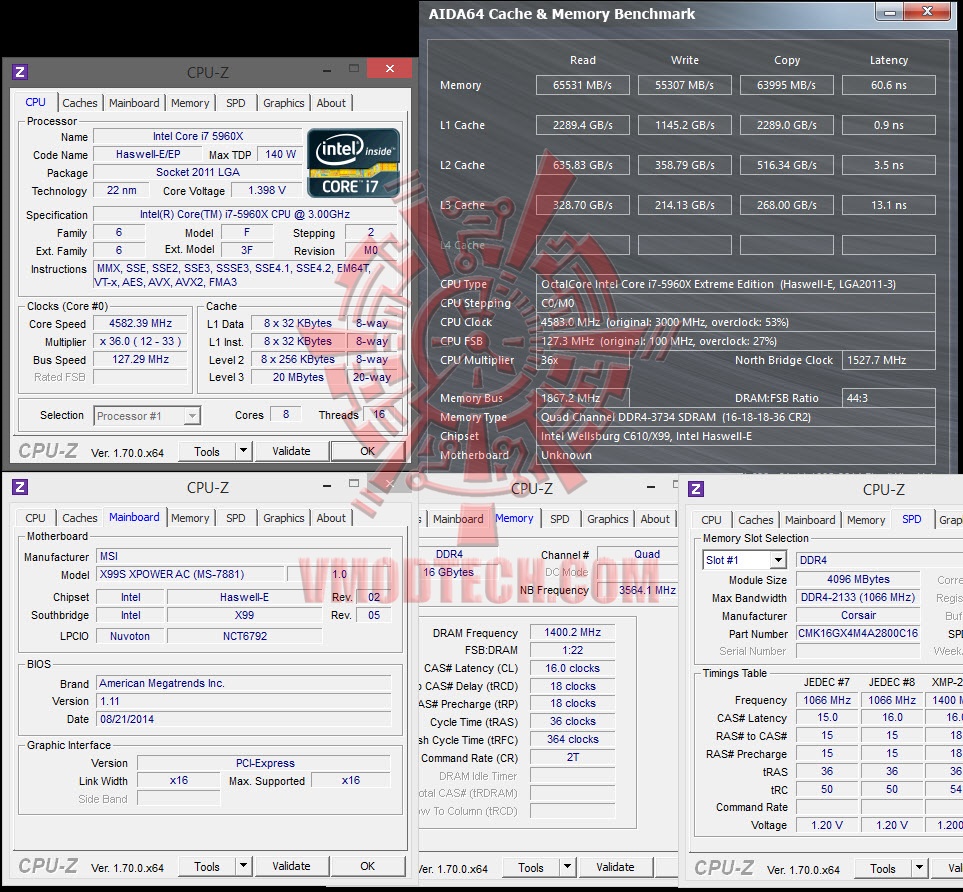This screenshot has height=892, width=963.
Task: Open Mainboard tab in top CPU-Z window
Action: [x=134, y=103]
